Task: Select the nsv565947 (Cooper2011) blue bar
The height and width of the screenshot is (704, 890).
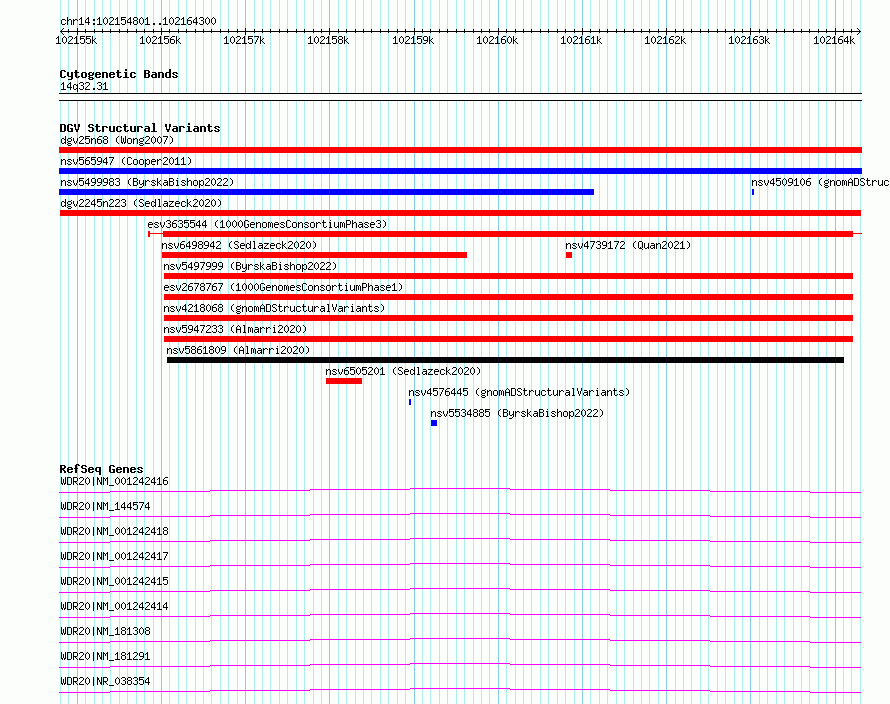Action: (460, 171)
